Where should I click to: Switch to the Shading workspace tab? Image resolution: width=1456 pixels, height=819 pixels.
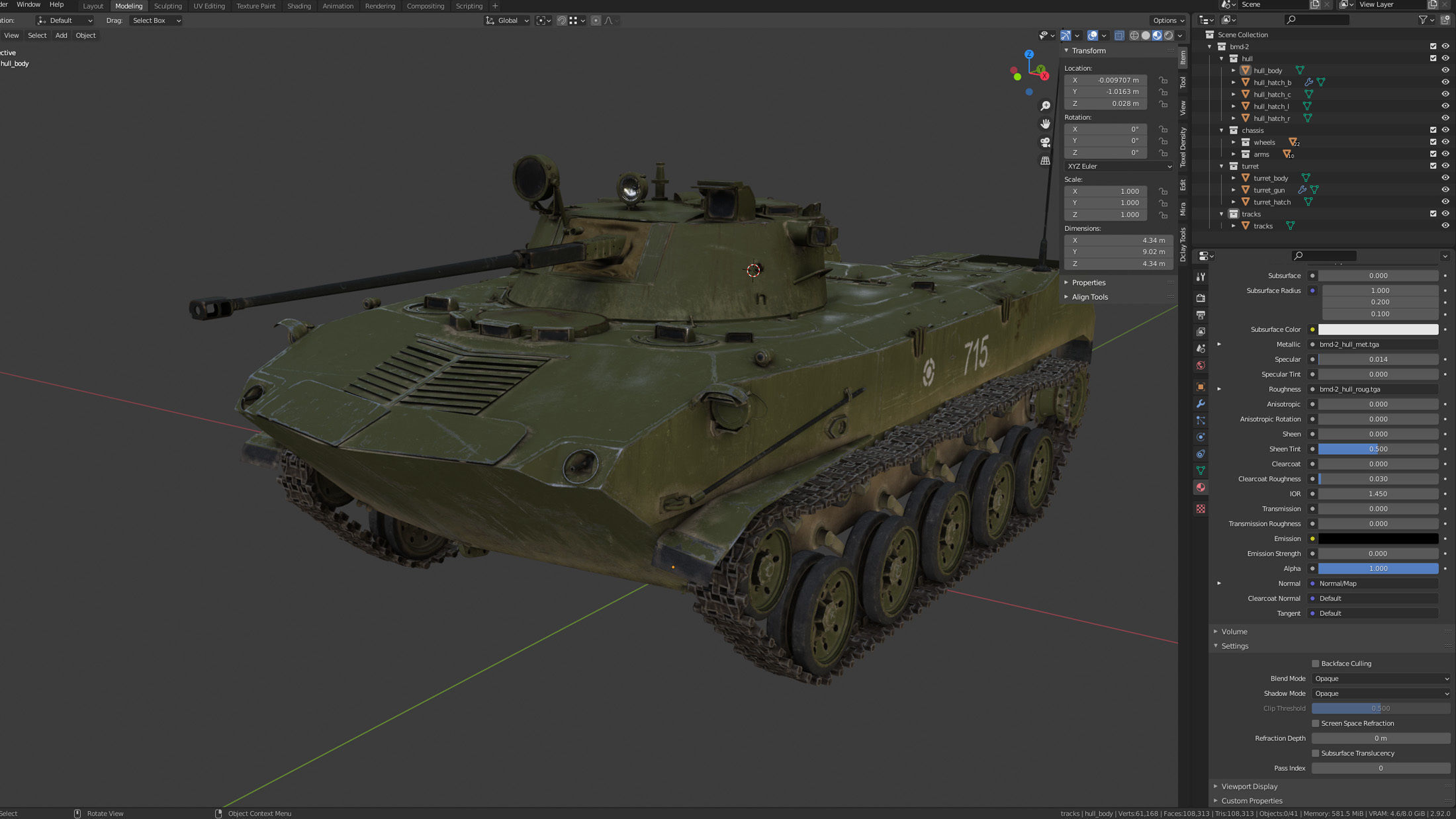[298, 6]
